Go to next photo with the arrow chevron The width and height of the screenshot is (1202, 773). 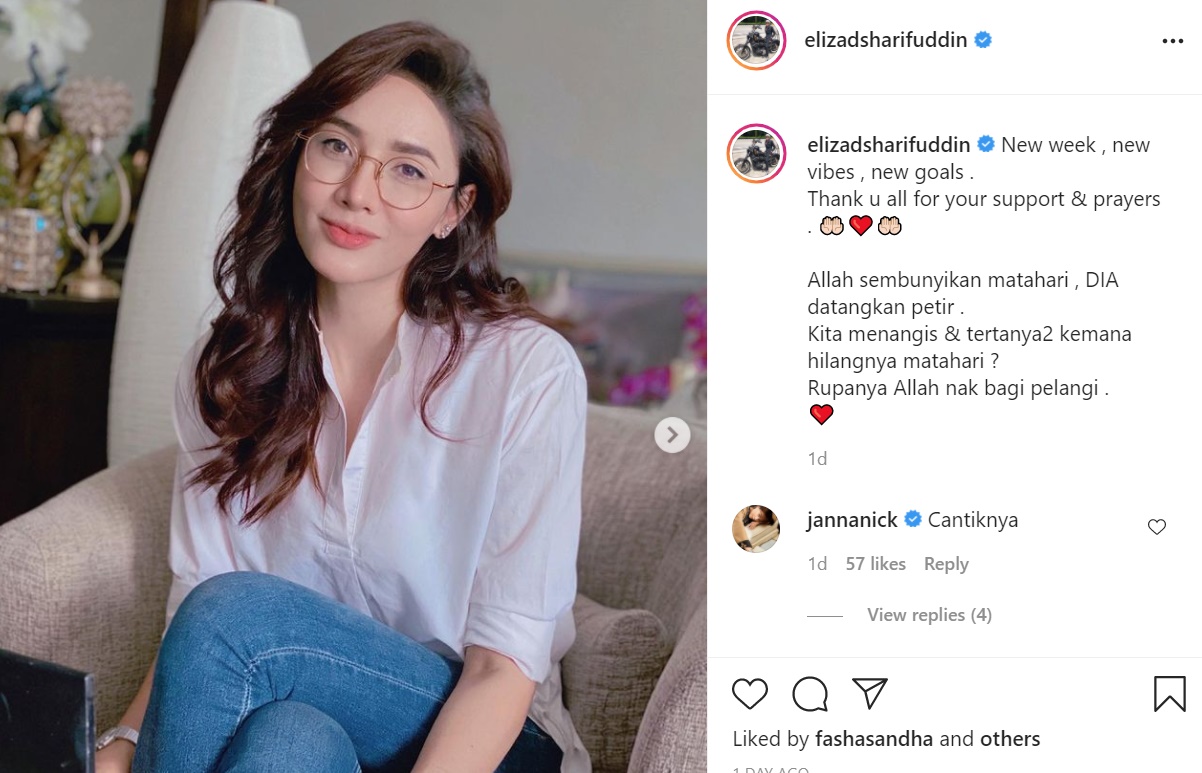[x=673, y=435]
